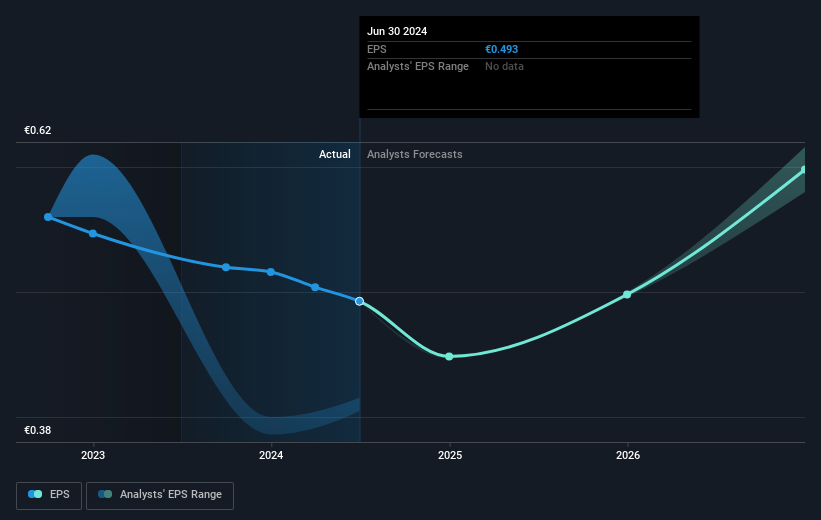Click the 2025 axis label

pyautogui.click(x=450, y=455)
